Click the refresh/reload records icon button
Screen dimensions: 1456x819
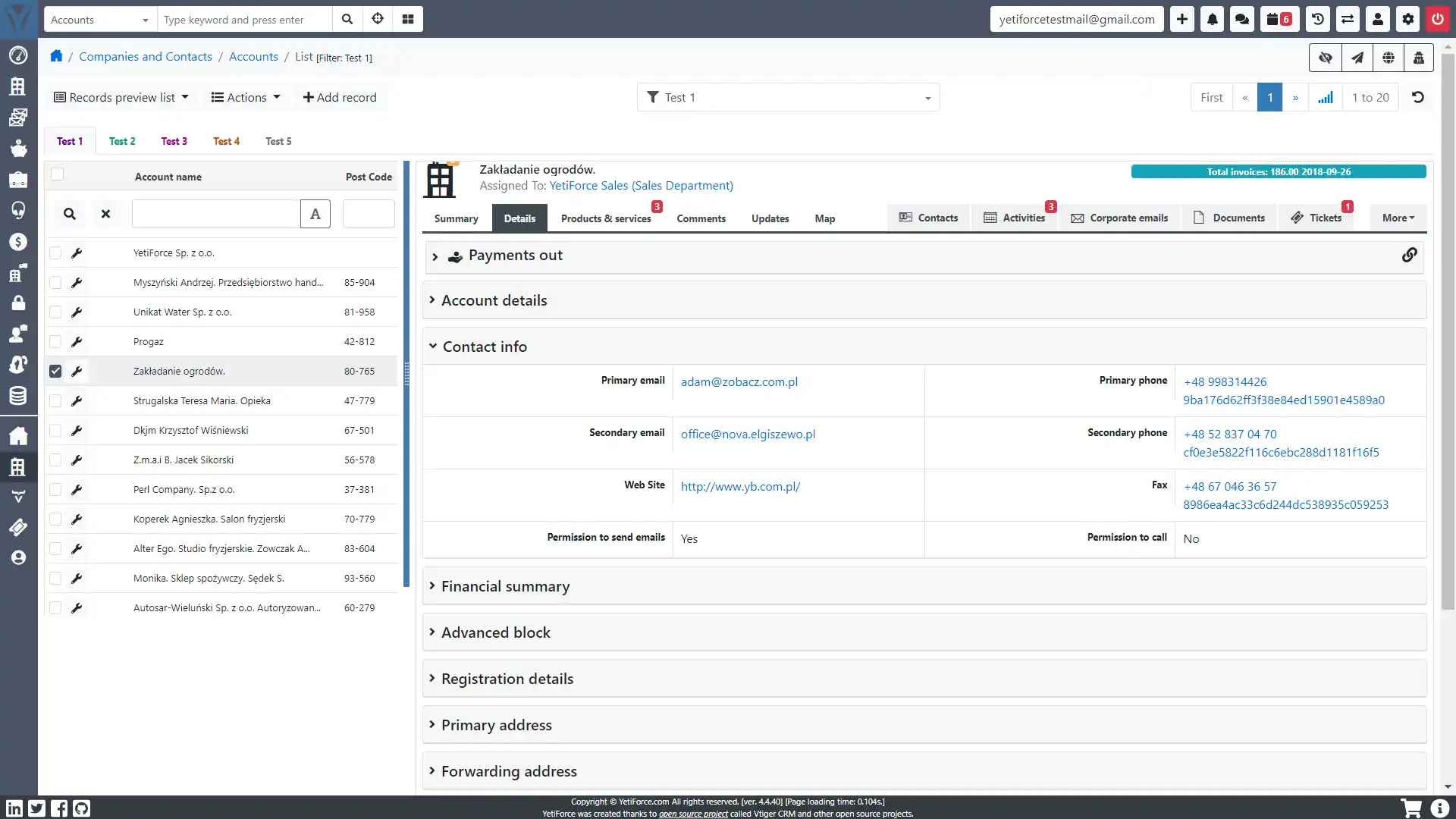(1418, 97)
